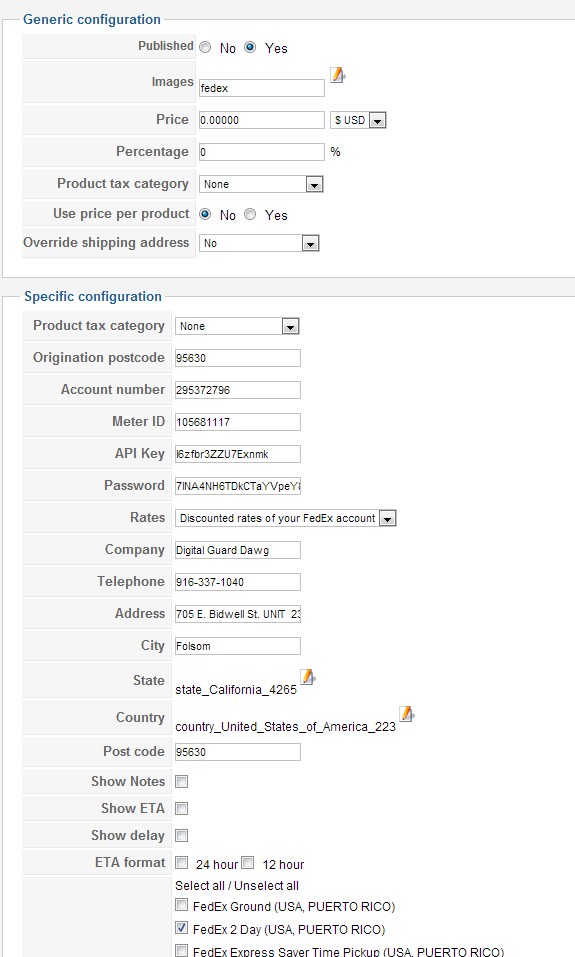Expand Override shipping address dropdown
The image size is (575, 957).
pos(259,243)
